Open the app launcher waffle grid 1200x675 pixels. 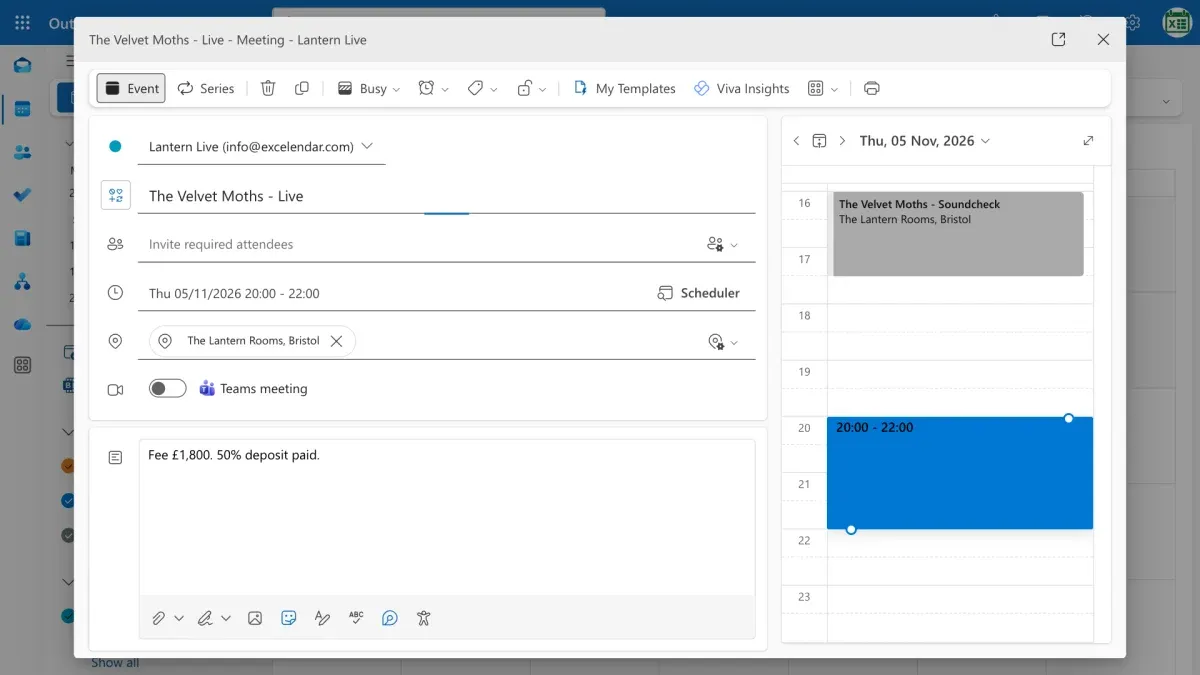[x=22, y=22]
